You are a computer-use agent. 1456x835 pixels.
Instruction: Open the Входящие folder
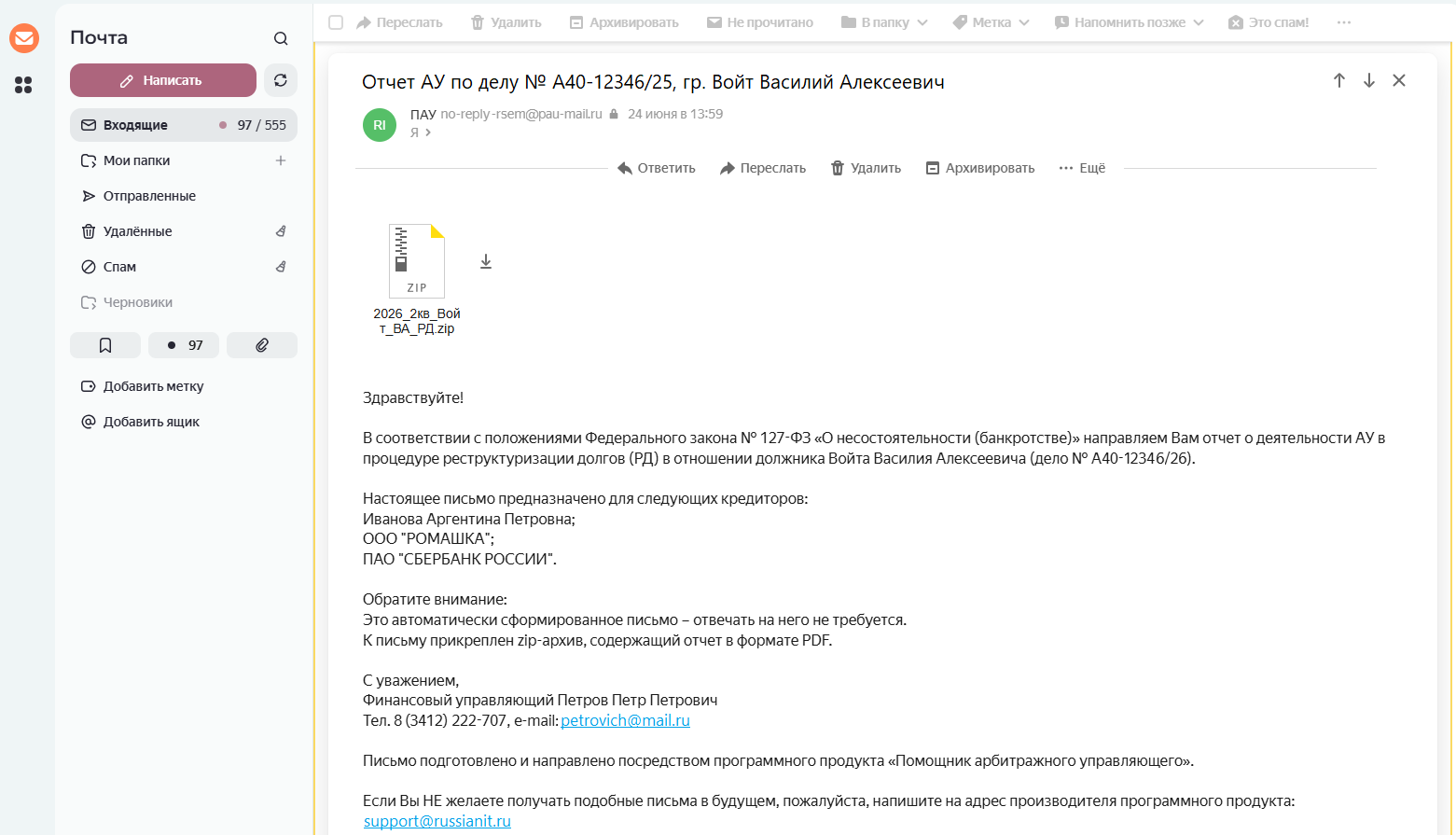pyautogui.click(x=184, y=125)
